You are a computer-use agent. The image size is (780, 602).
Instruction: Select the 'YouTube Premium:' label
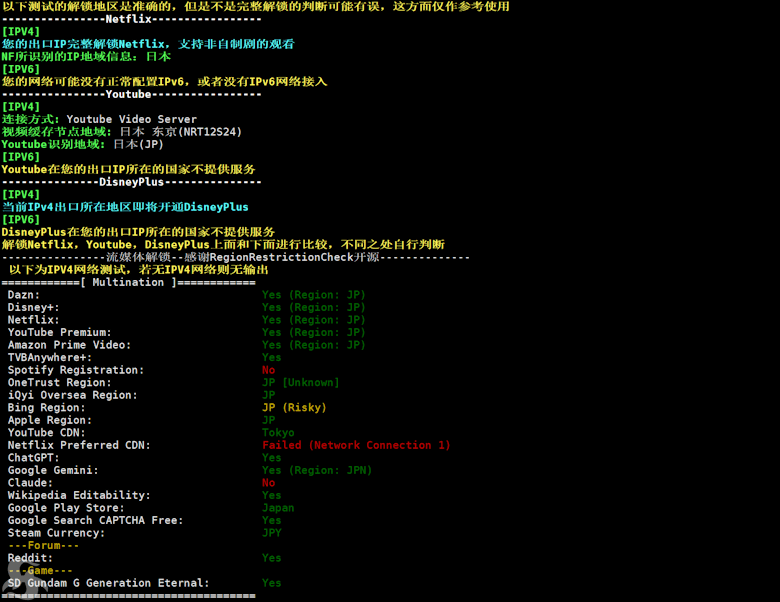(x=59, y=332)
